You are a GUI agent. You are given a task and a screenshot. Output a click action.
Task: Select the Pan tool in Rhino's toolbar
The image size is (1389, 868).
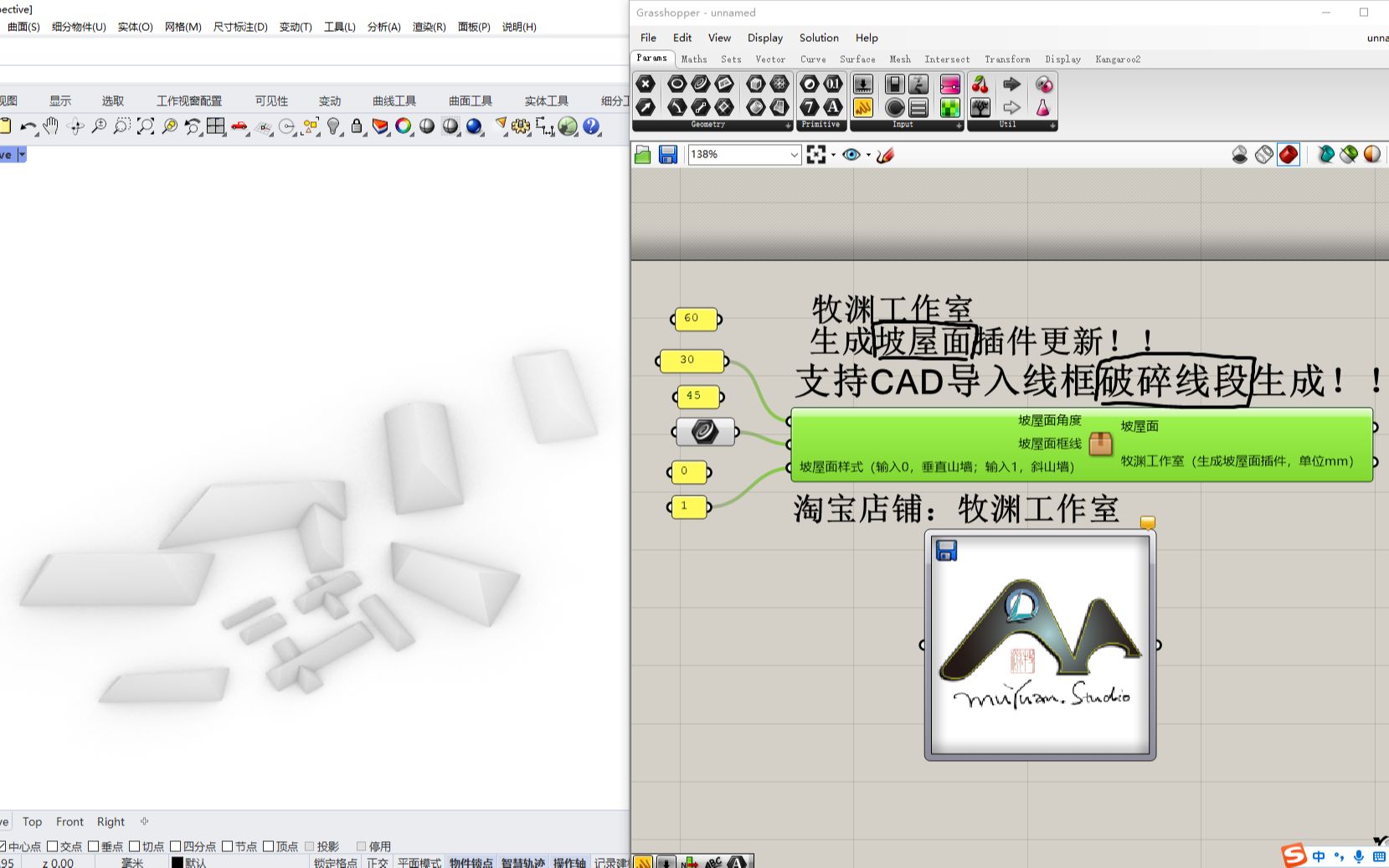pyautogui.click(x=51, y=126)
